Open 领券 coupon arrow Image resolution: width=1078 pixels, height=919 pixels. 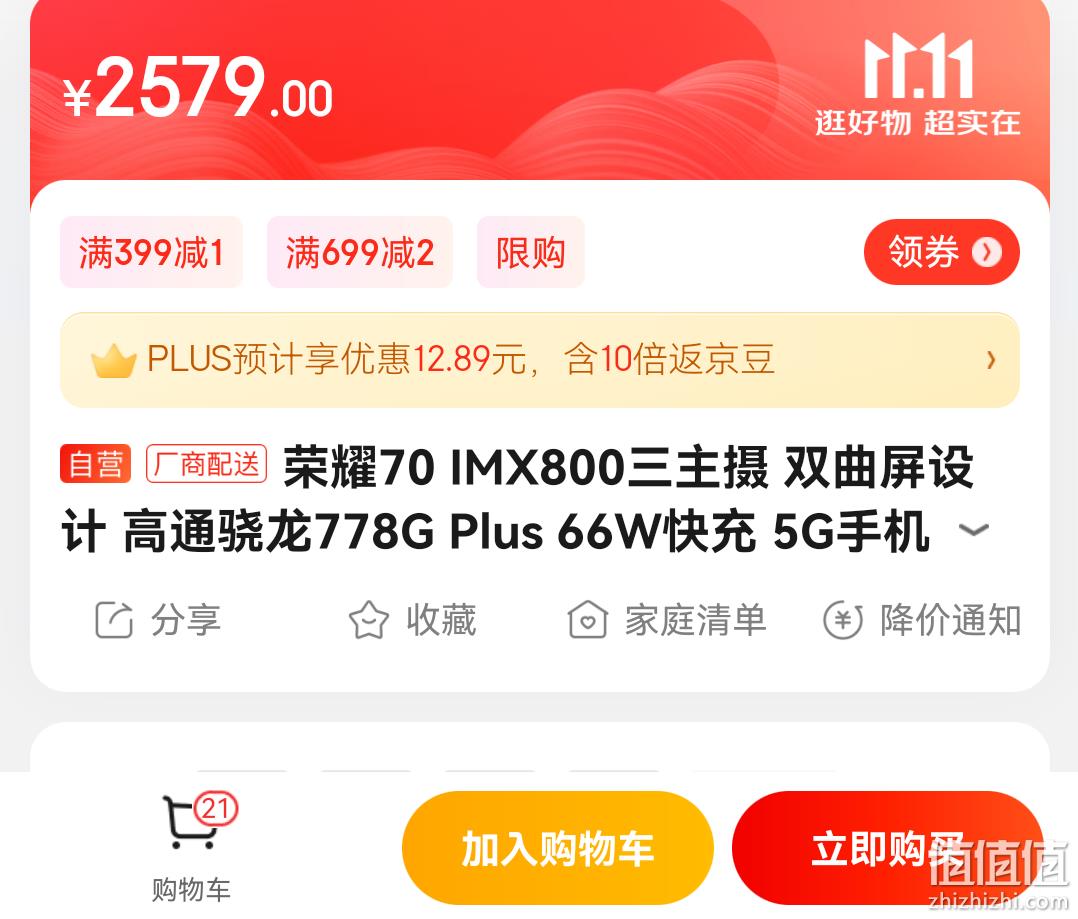(987, 252)
